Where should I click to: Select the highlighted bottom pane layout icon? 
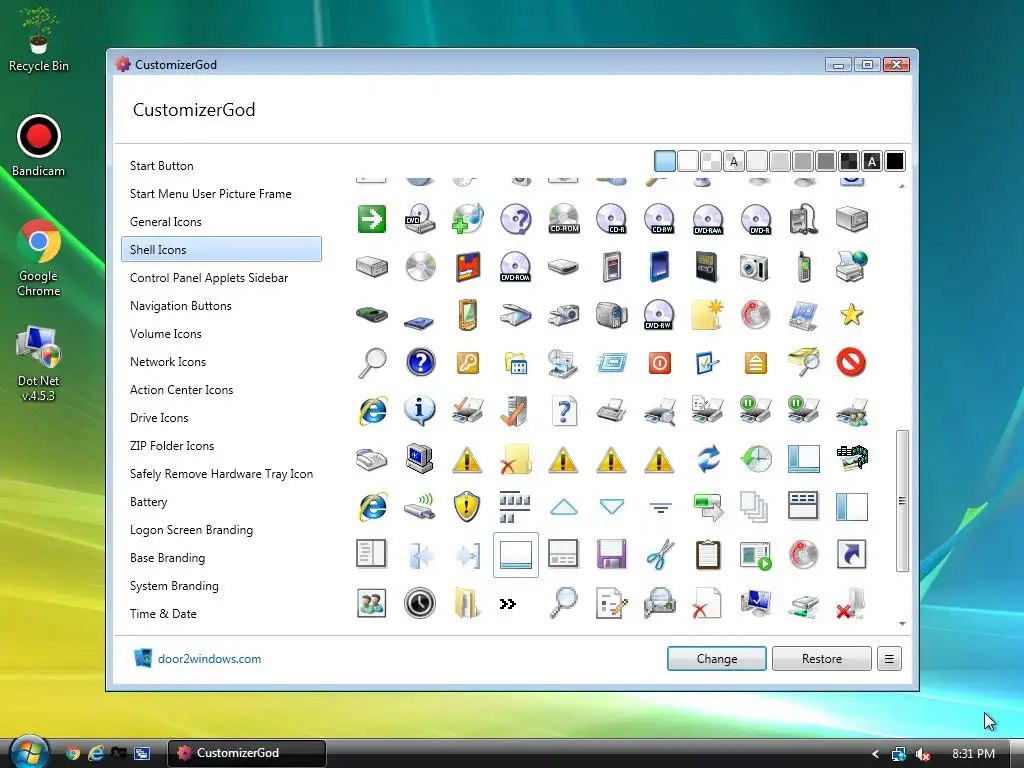pyautogui.click(x=515, y=555)
